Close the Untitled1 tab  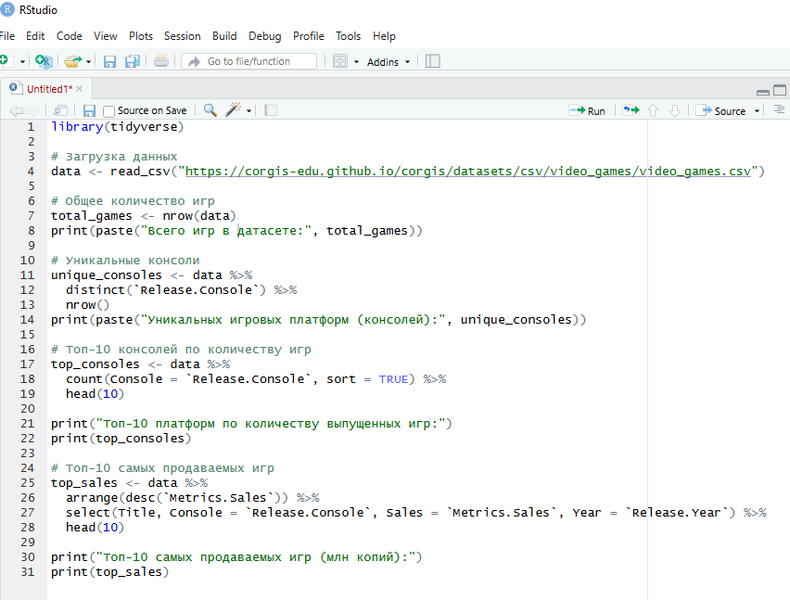pos(79,89)
